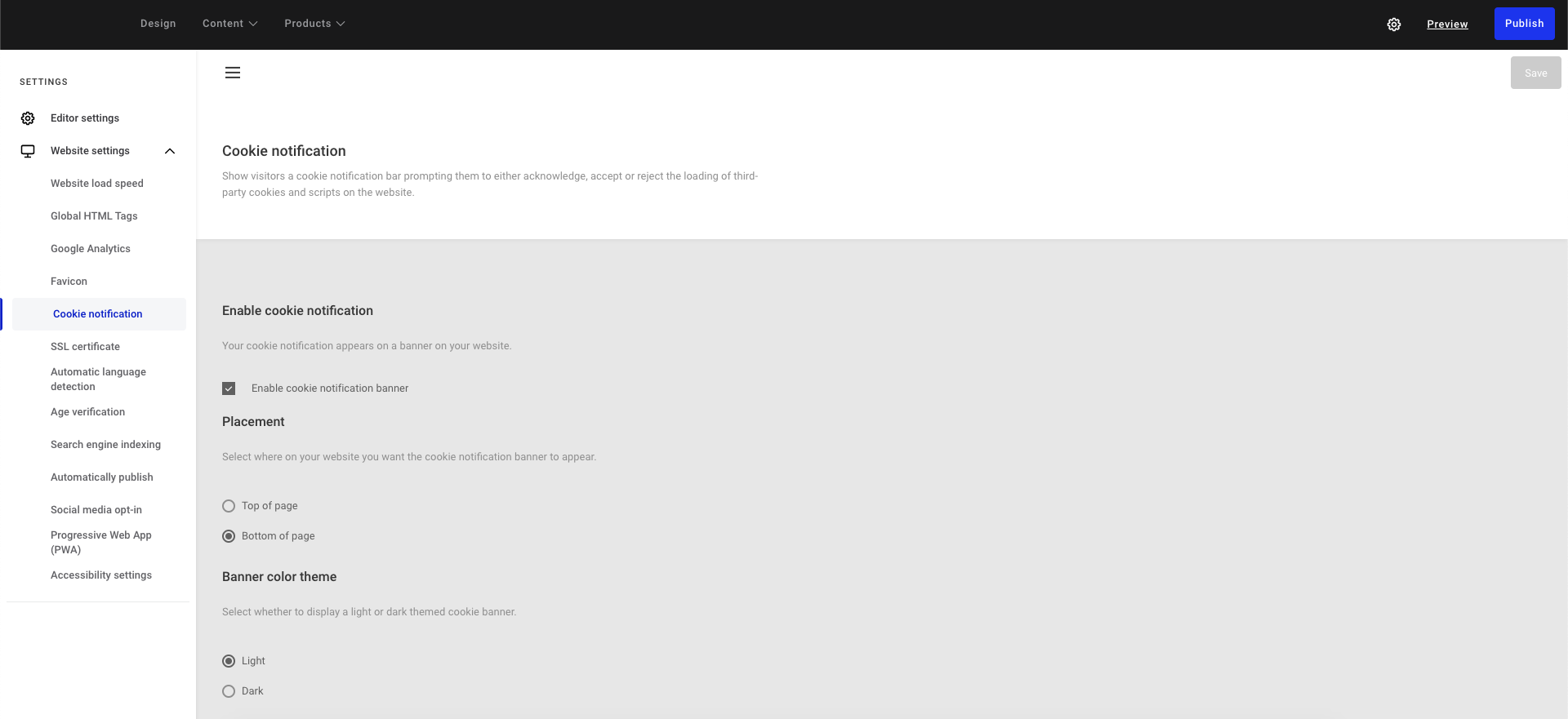Image resolution: width=1568 pixels, height=719 pixels.
Task: Click the Save button
Action: [x=1535, y=73]
